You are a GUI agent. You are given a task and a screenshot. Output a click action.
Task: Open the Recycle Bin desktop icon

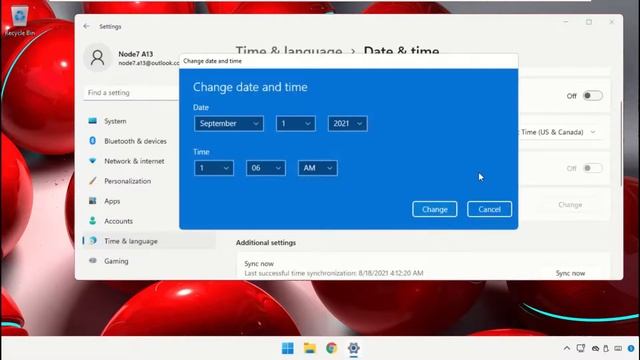click(x=20, y=20)
